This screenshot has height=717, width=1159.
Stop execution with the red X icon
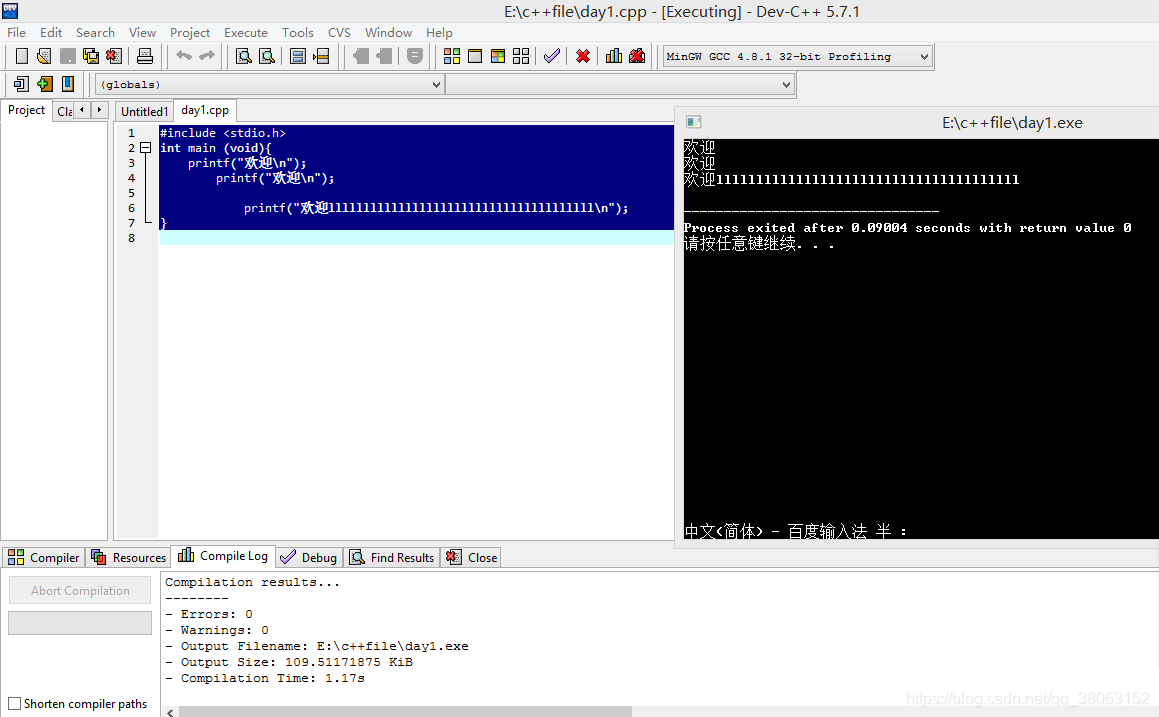583,56
